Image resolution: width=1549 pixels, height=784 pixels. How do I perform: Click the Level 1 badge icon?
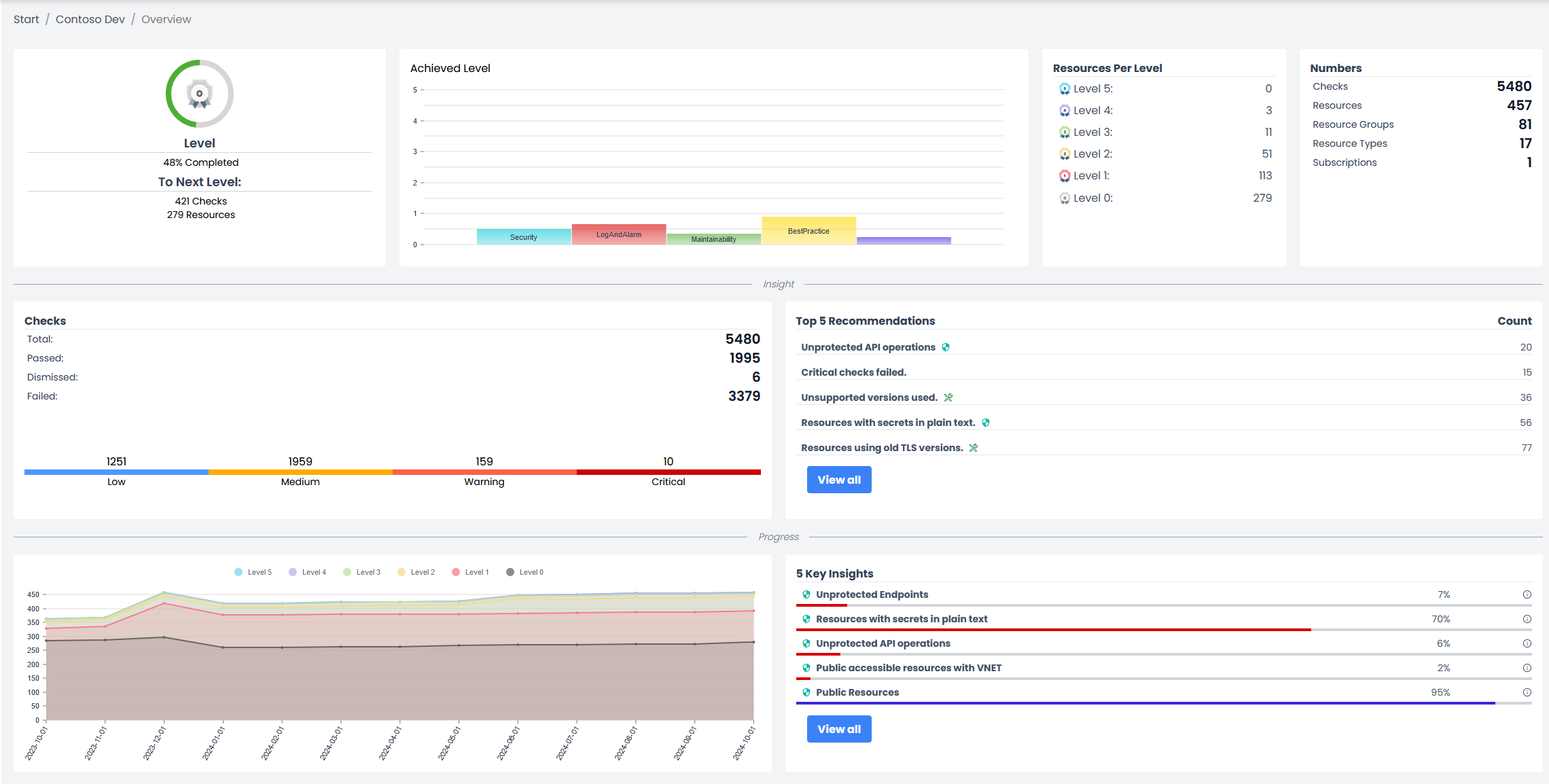tap(1065, 176)
